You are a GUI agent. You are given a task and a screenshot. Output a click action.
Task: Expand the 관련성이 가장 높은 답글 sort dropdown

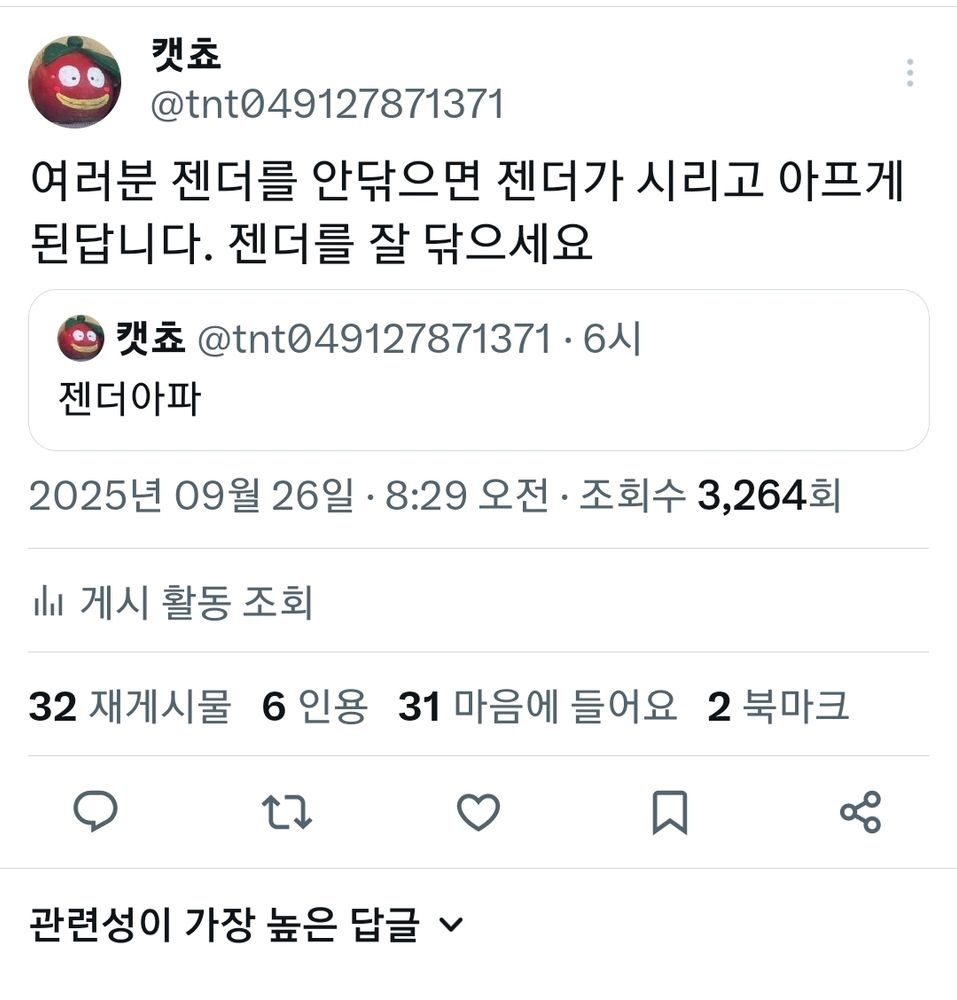click(246, 924)
